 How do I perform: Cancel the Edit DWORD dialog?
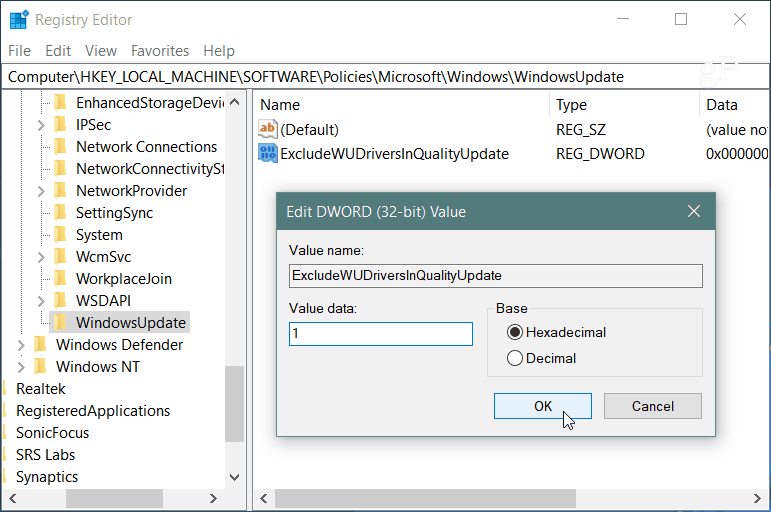tap(653, 406)
